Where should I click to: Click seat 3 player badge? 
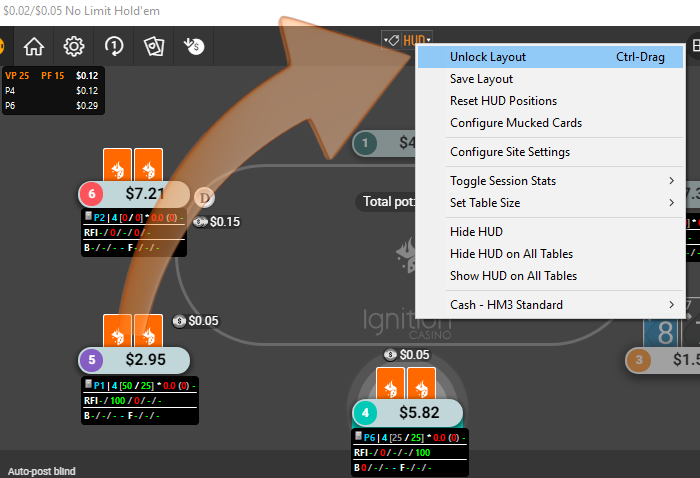639,360
